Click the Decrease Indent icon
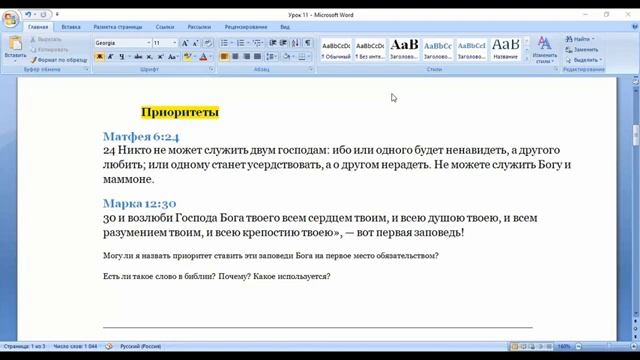Image resolution: width=640 pixels, height=360 pixels. tap(273, 43)
